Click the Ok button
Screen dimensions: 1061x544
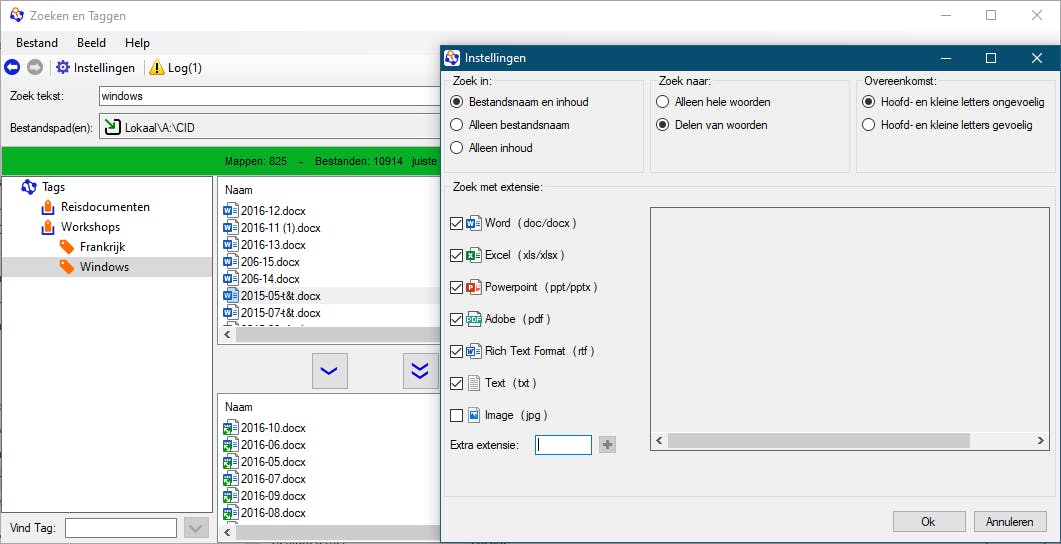coord(928,522)
